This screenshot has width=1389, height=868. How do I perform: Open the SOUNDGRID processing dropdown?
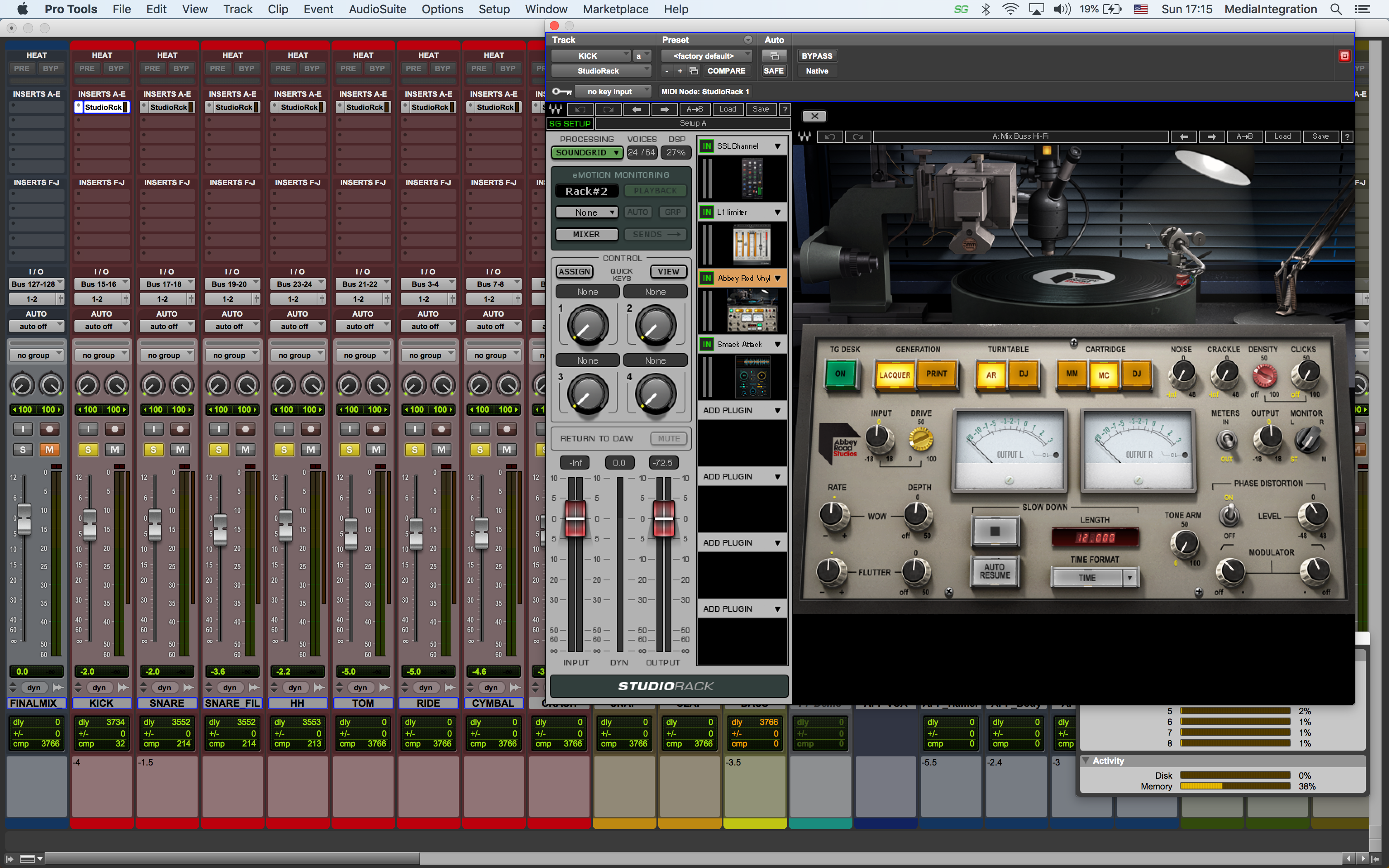pos(587,153)
